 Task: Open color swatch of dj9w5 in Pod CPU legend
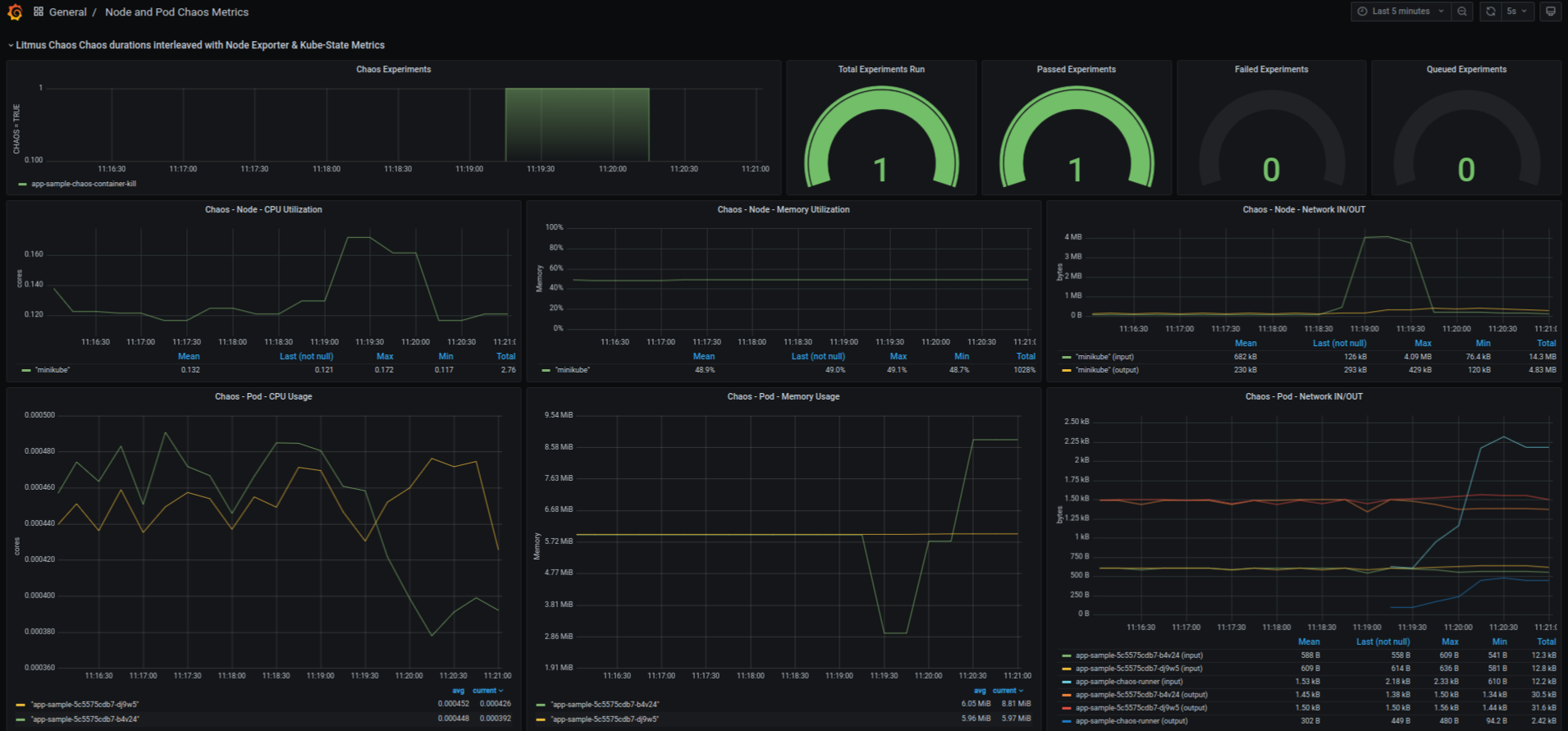(x=21, y=705)
